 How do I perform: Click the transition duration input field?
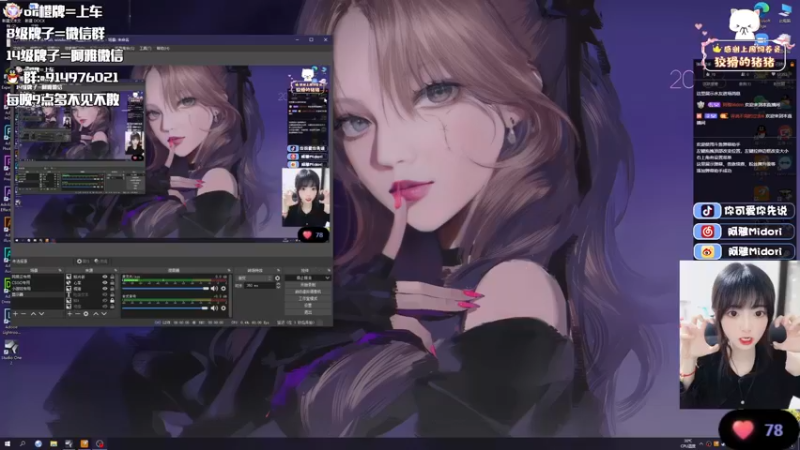(x=260, y=286)
